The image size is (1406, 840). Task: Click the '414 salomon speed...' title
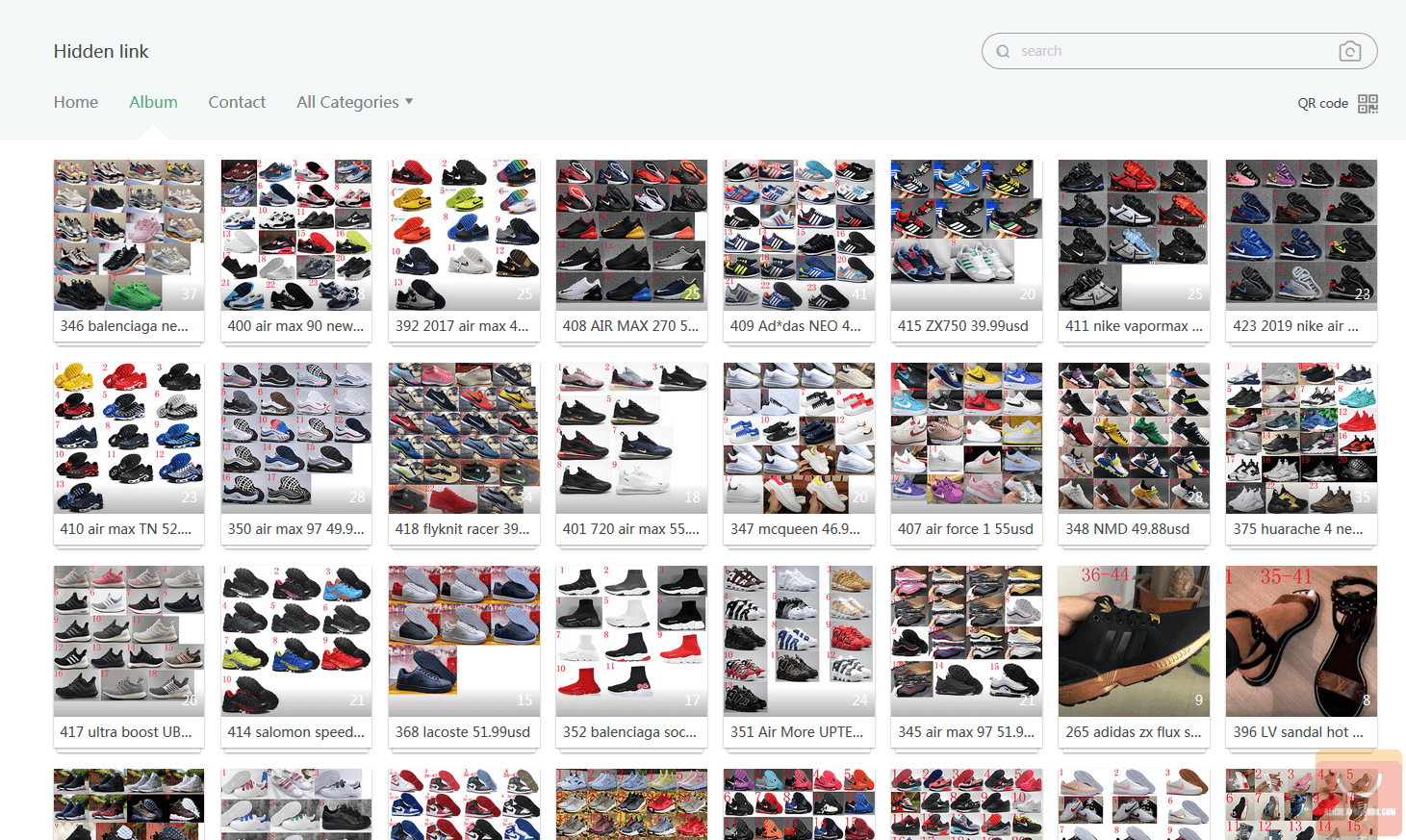[295, 732]
